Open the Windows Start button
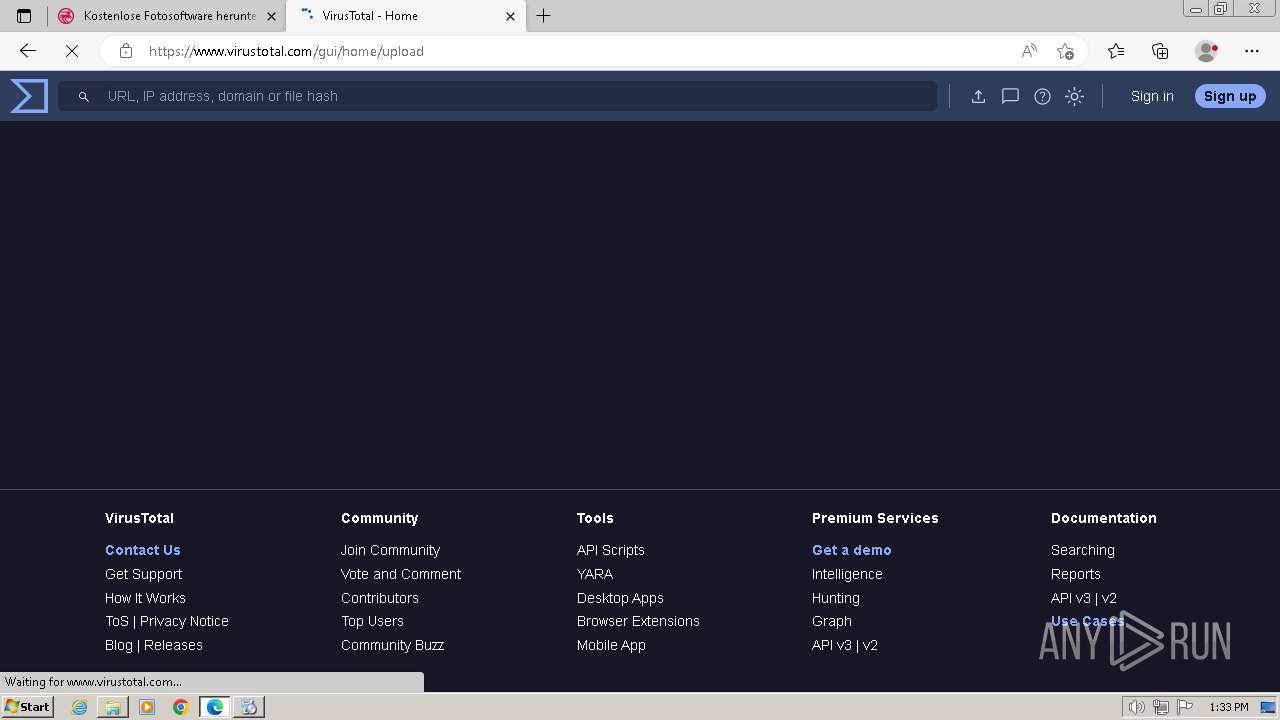This screenshot has width=1280, height=720. pyautogui.click(x=28, y=706)
